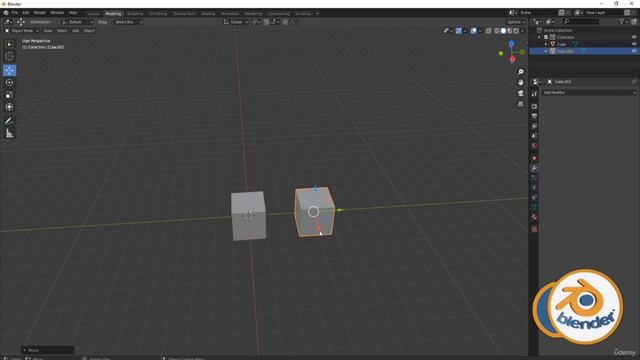
Task: Click the red X axis on navigation gizmo
Action: point(512,59)
